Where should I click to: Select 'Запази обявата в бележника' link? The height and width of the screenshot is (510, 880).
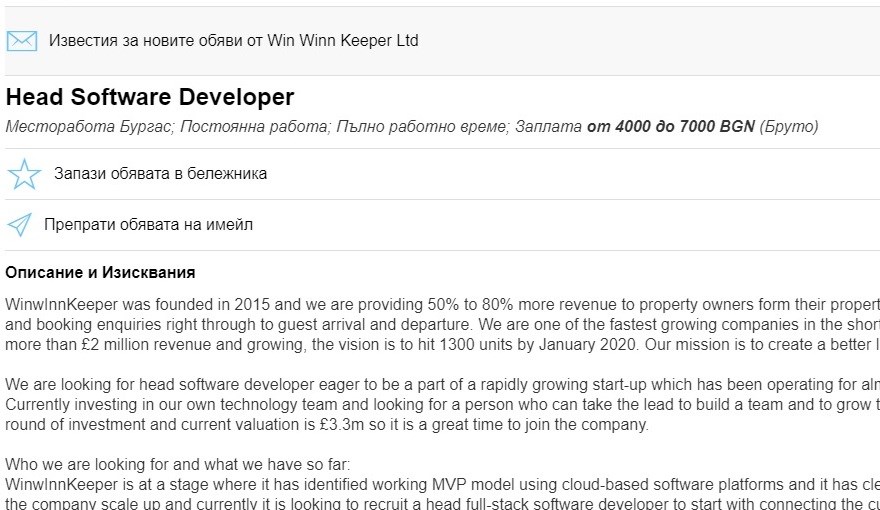[x=160, y=174]
